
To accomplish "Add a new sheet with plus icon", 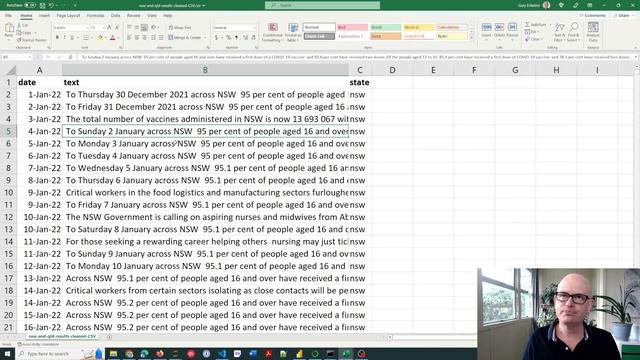I will point(109,337).
